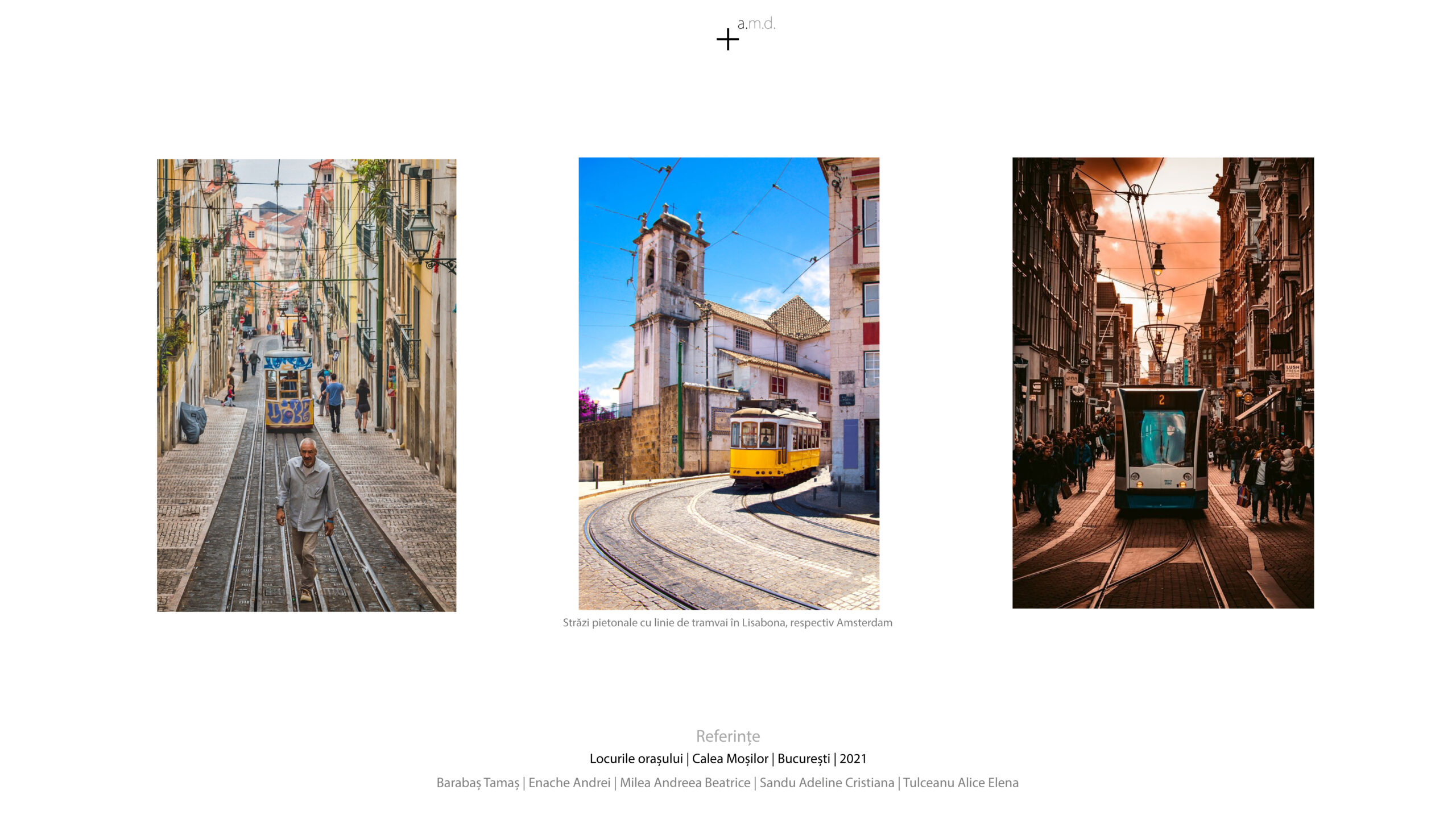Click author name Tulceanu Alice Elena
Image resolution: width=1456 pixels, height=819 pixels.
point(961,783)
